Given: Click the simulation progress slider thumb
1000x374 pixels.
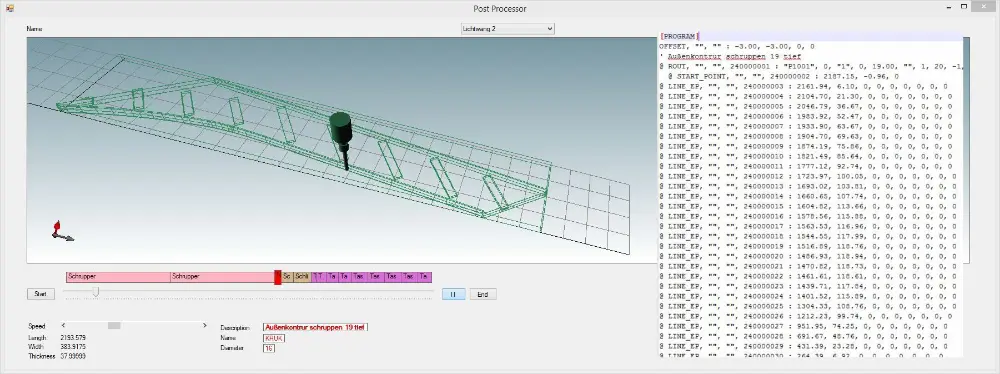Looking at the screenshot, I should [x=96, y=292].
